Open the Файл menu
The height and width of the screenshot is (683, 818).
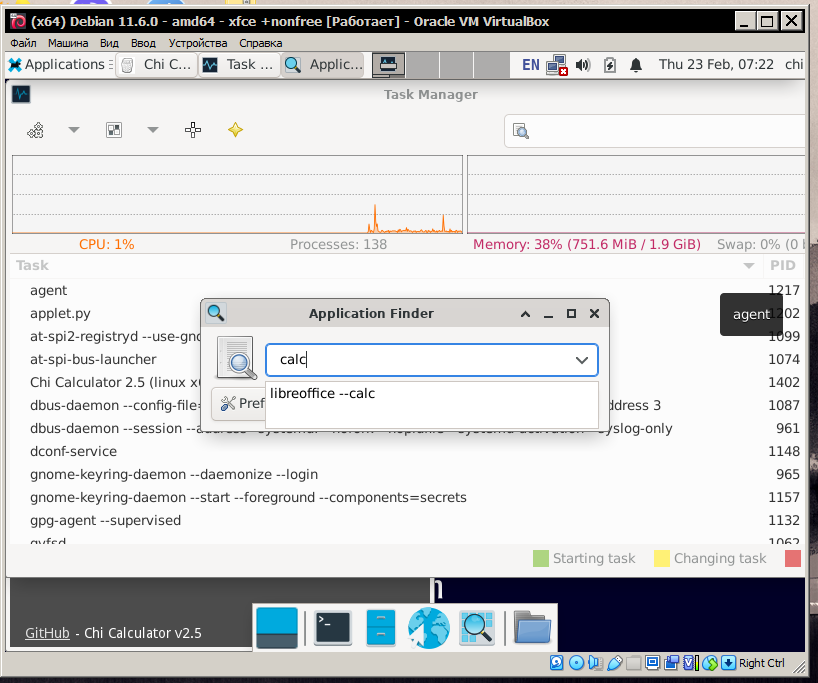point(23,43)
